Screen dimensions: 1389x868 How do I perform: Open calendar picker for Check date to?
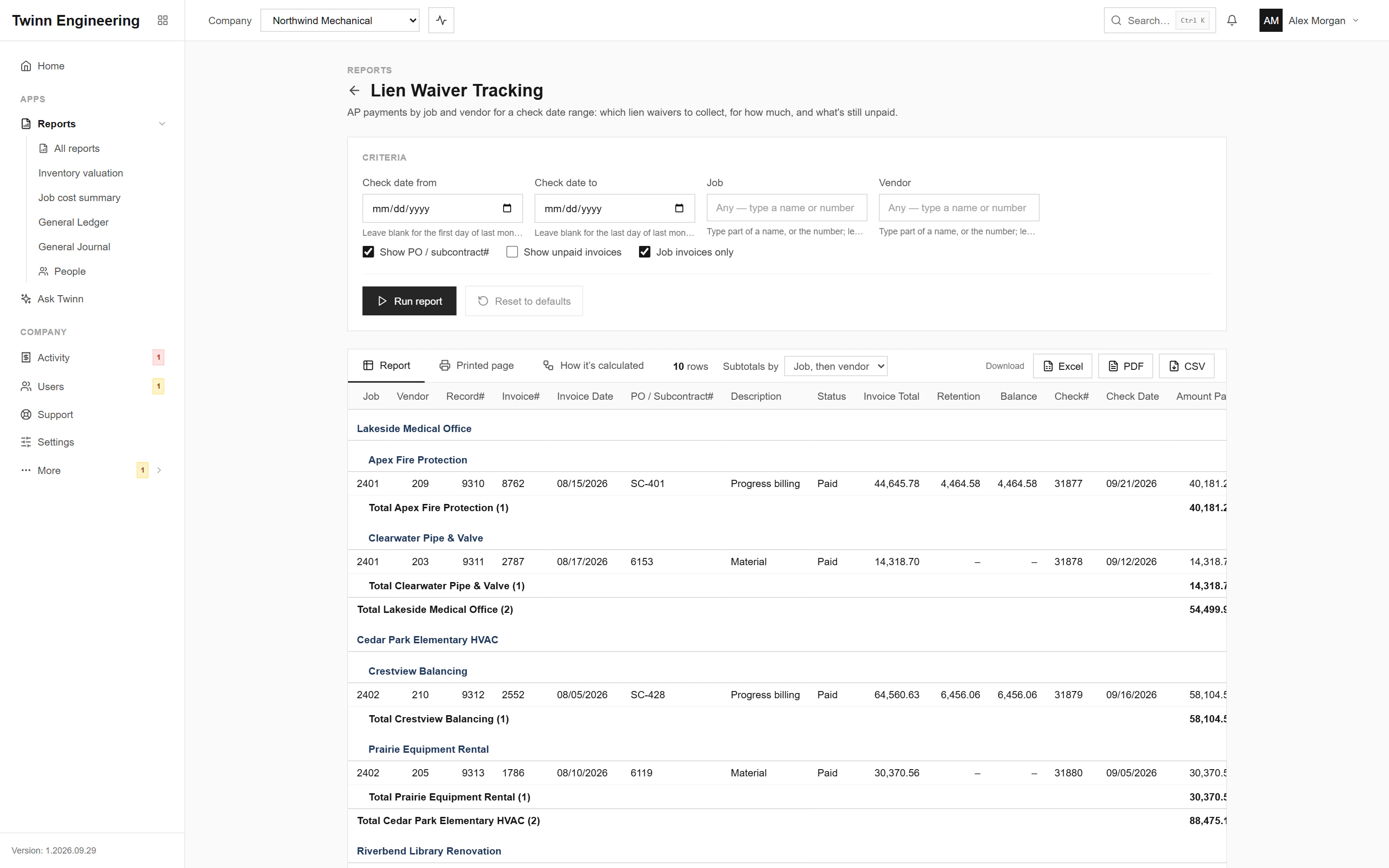pyautogui.click(x=679, y=208)
